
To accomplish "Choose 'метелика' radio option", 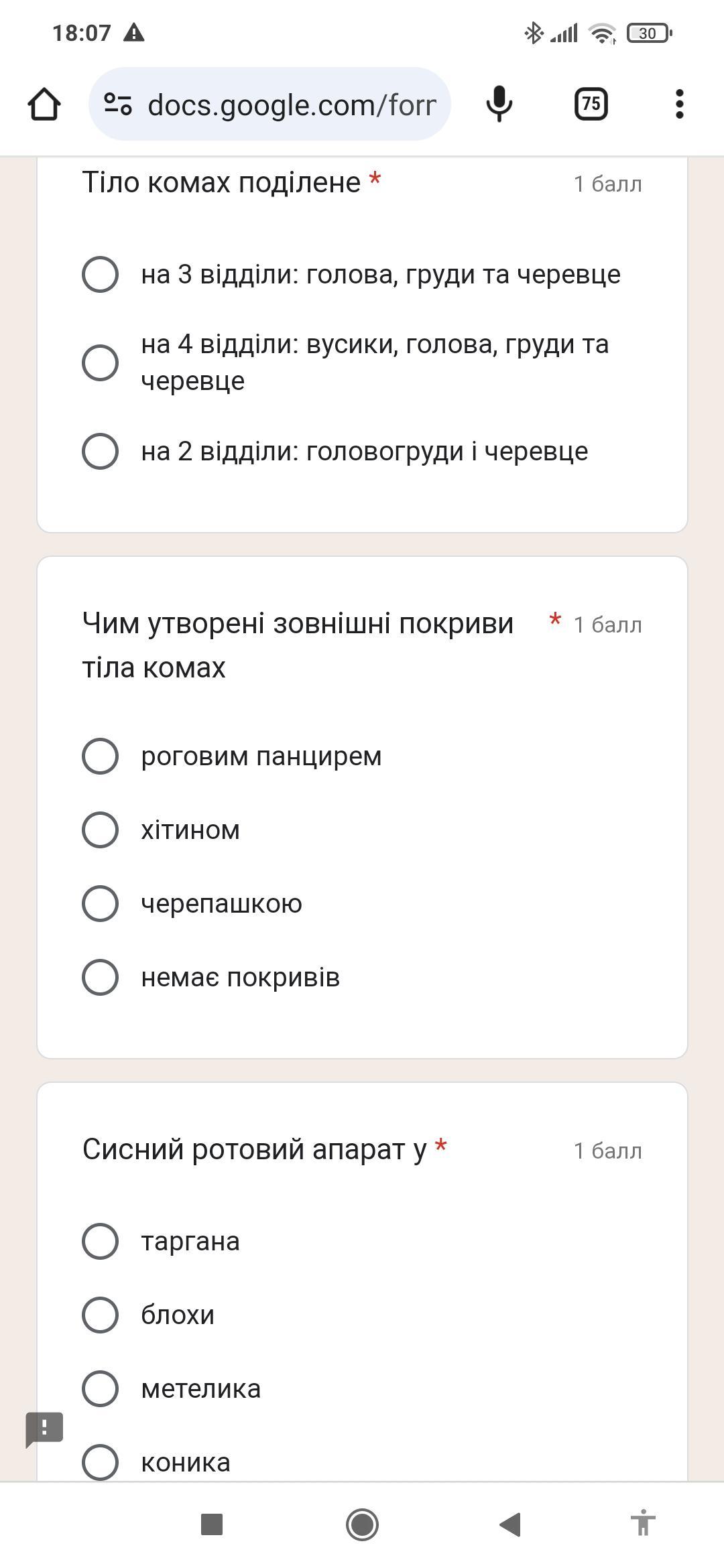I will pyautogui.click(x=101, y=1388).
